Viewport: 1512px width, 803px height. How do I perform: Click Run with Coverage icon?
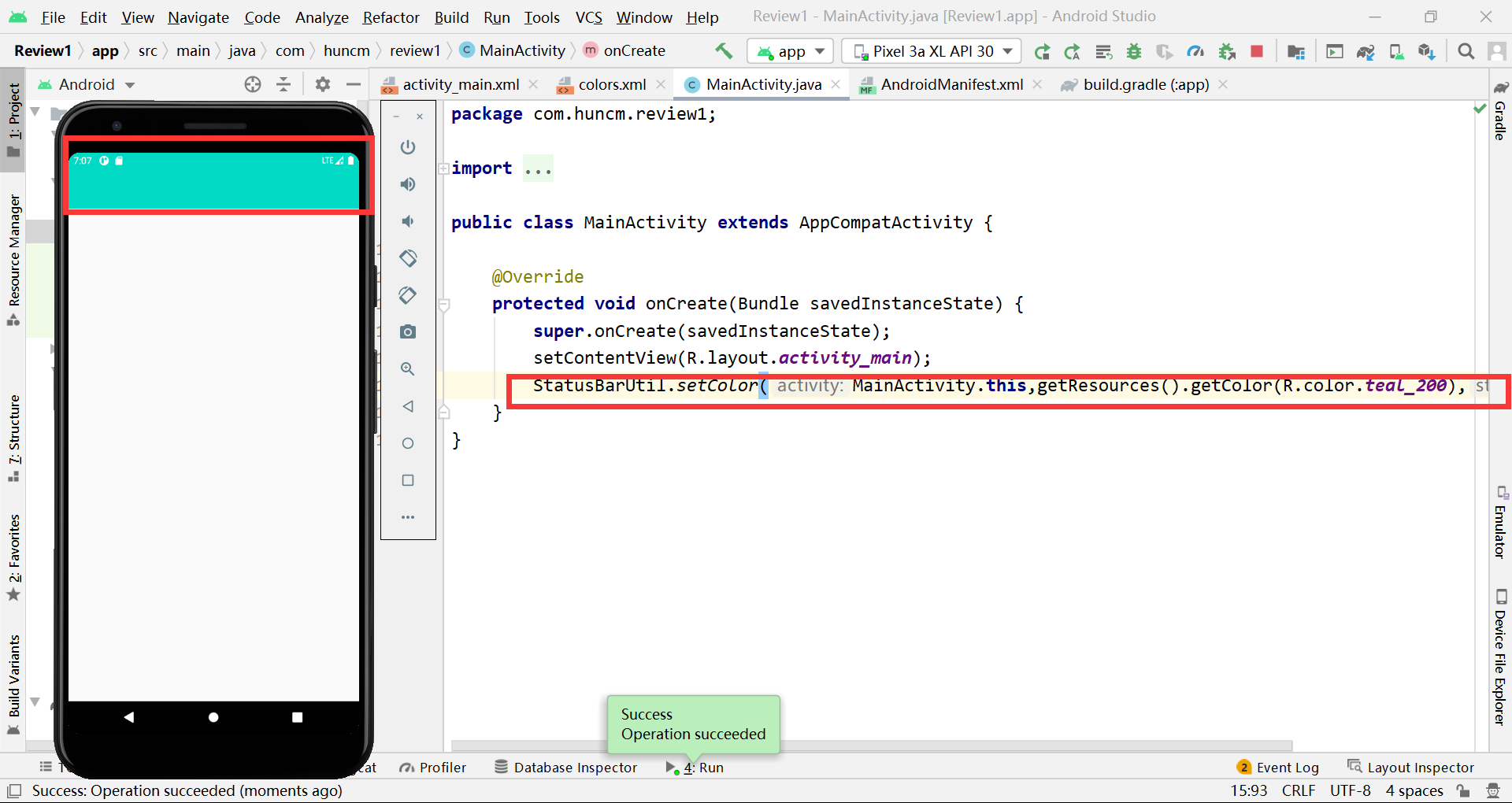click(x=1165, y=52)
